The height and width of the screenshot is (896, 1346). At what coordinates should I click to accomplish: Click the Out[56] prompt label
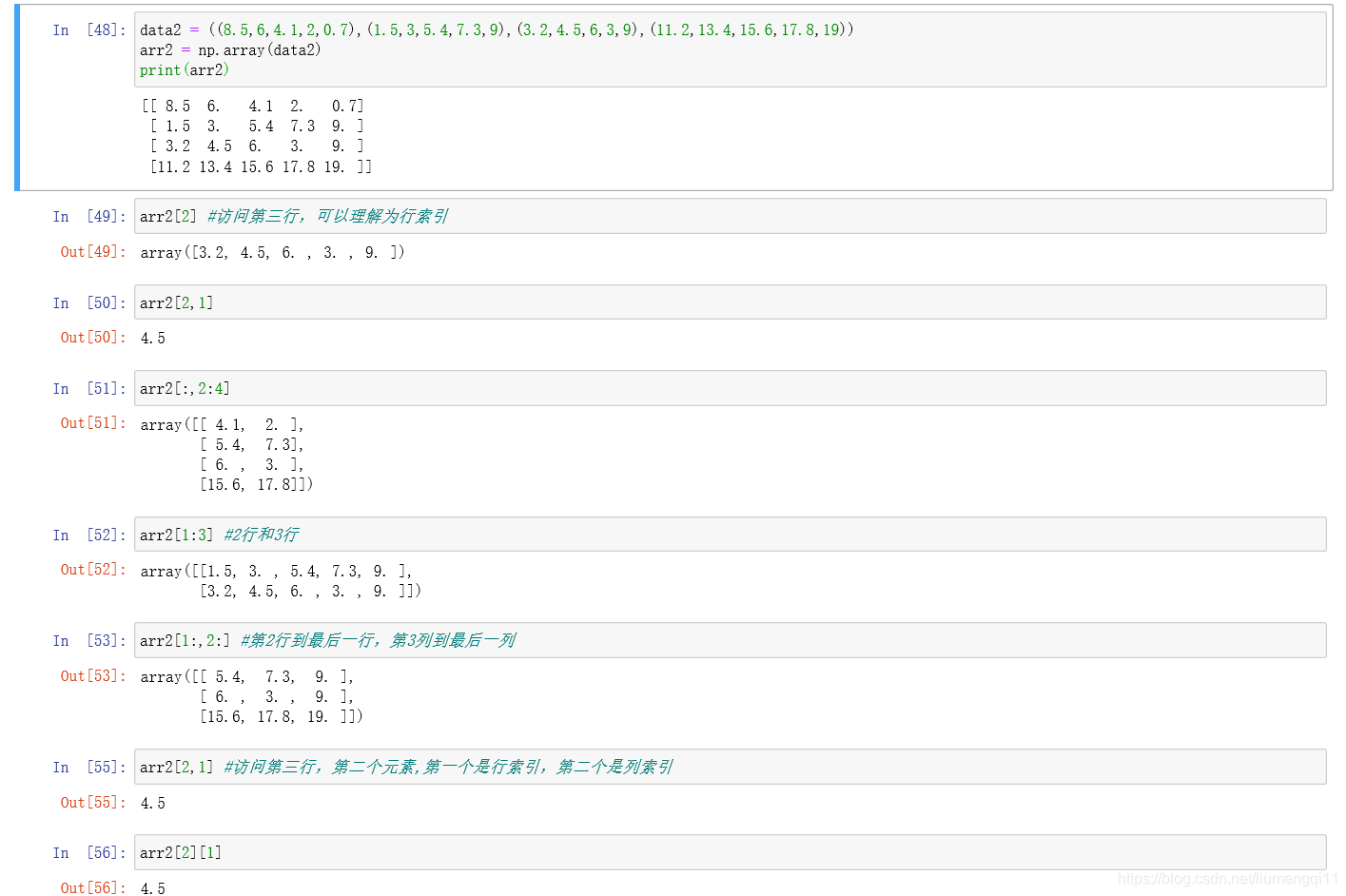tap(93, 888)
